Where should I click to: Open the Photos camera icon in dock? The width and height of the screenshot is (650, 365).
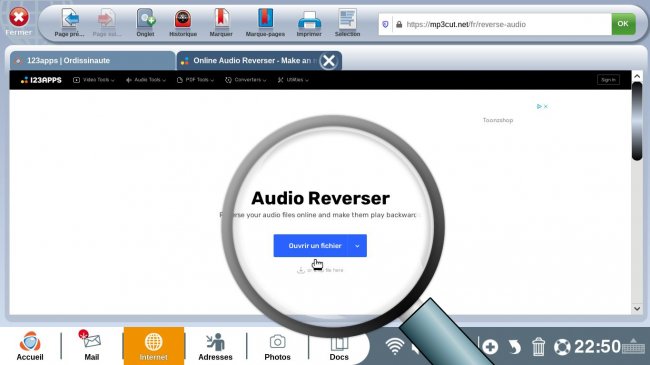277,342
